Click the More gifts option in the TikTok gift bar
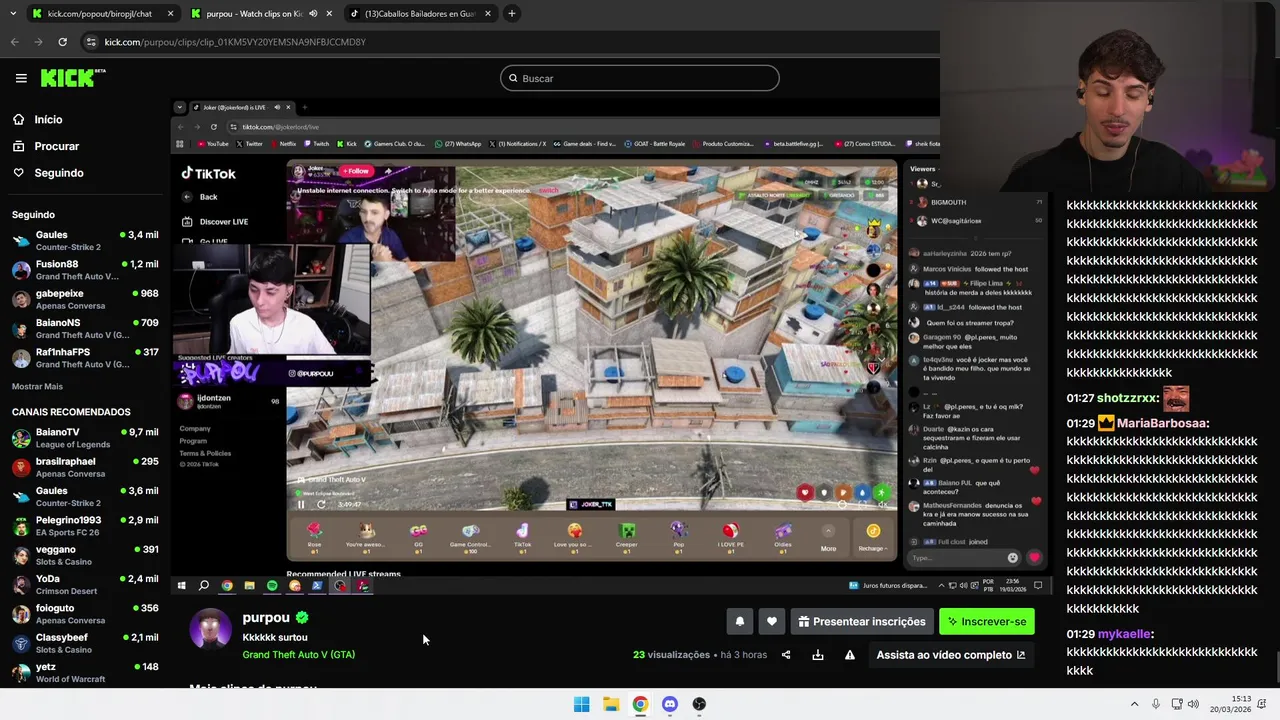Screen dimensions: 1280x720 pyautogui.click(x=828, y=537)
